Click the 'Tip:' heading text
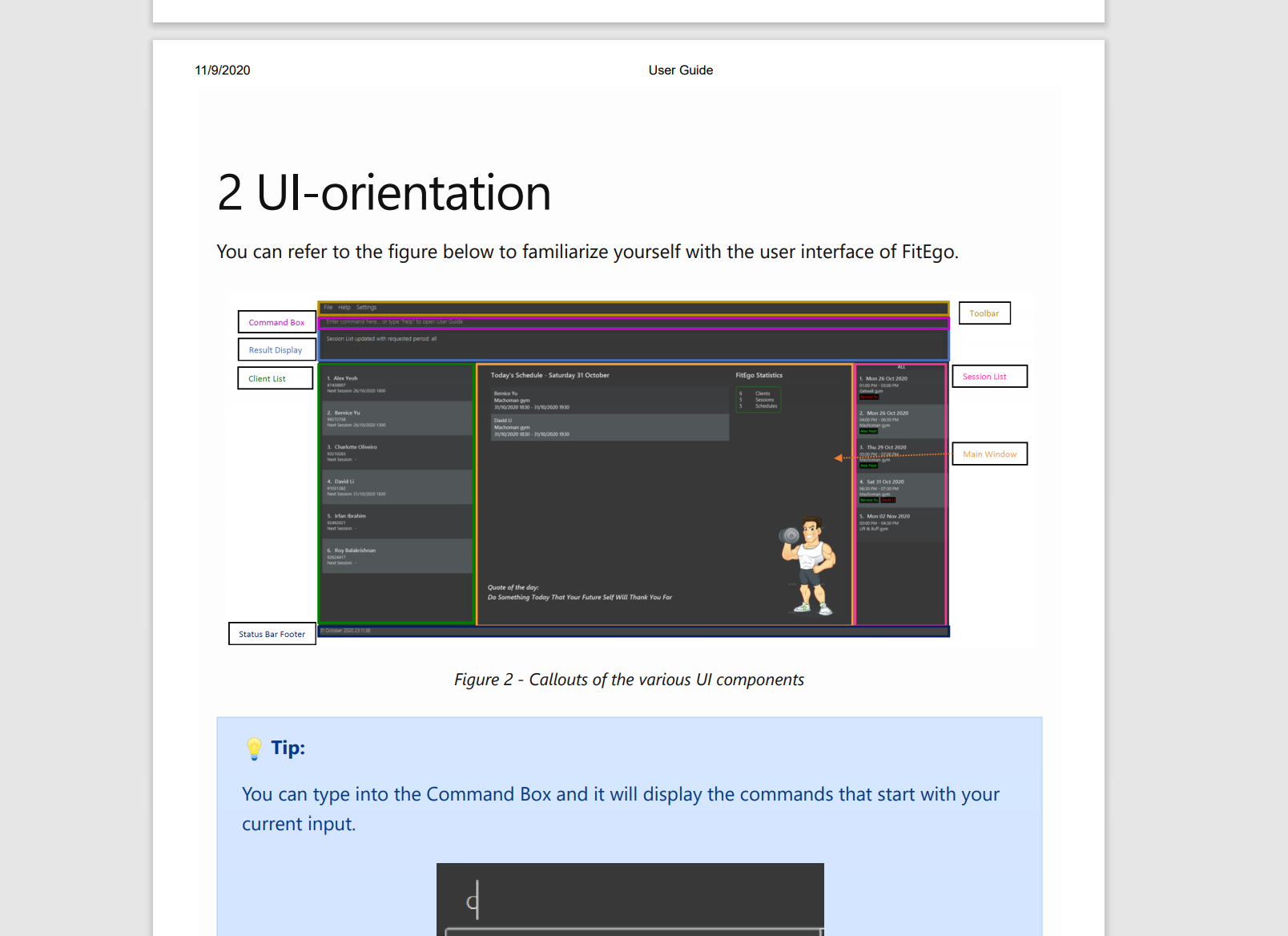This screenshot has height=936, width=1288. click(x=288, y=748)
